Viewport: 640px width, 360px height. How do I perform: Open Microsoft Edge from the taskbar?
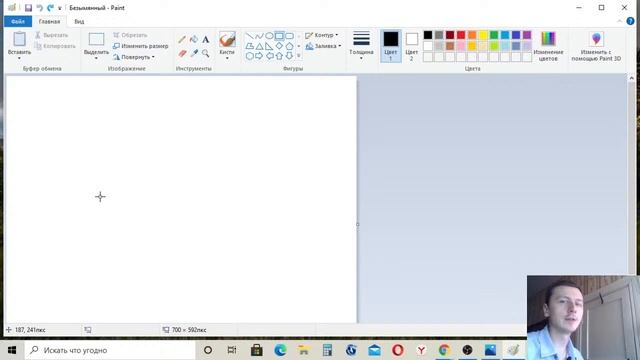coord(280,350)
